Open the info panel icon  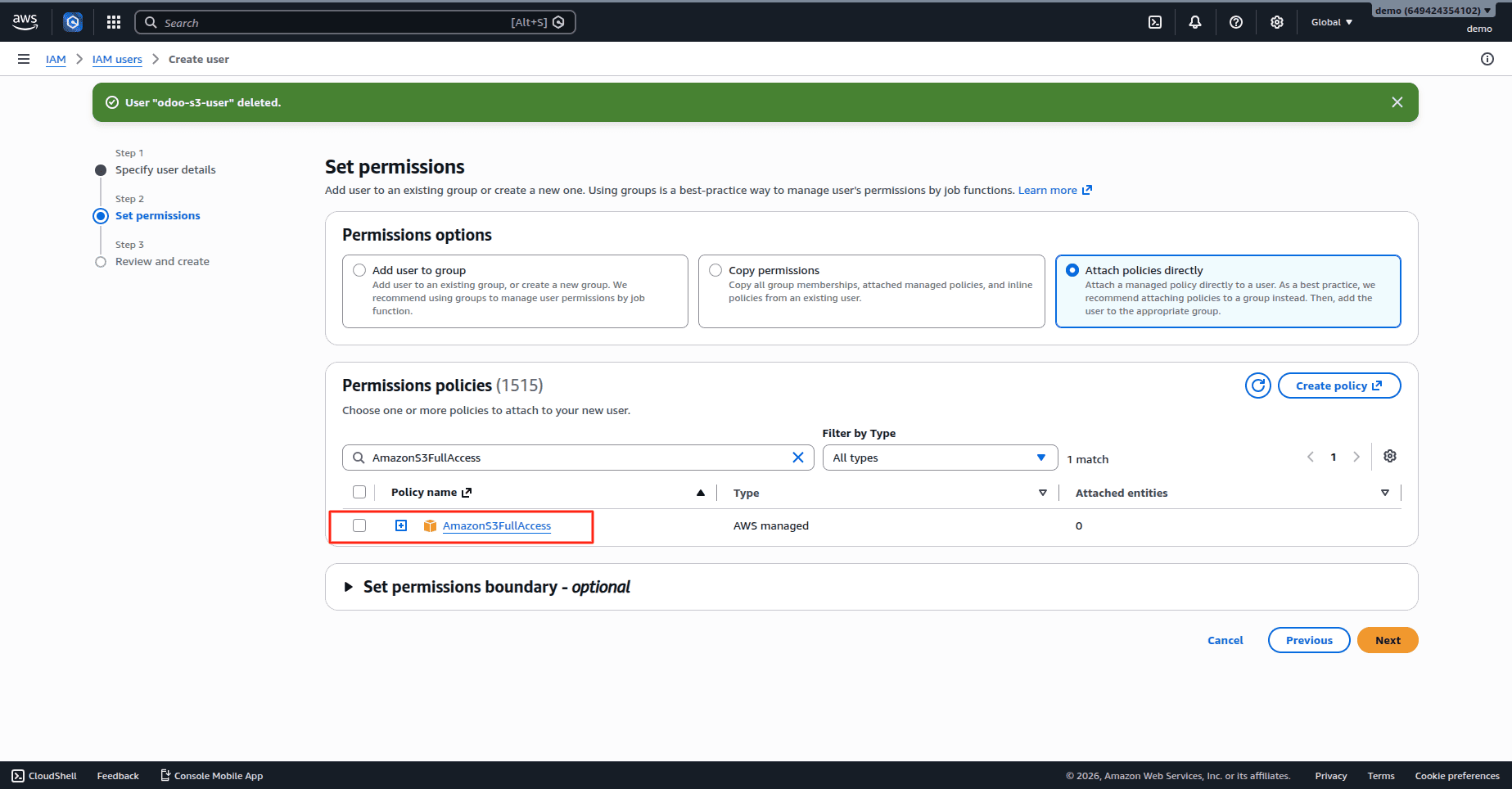click(x=1487, y=59)
